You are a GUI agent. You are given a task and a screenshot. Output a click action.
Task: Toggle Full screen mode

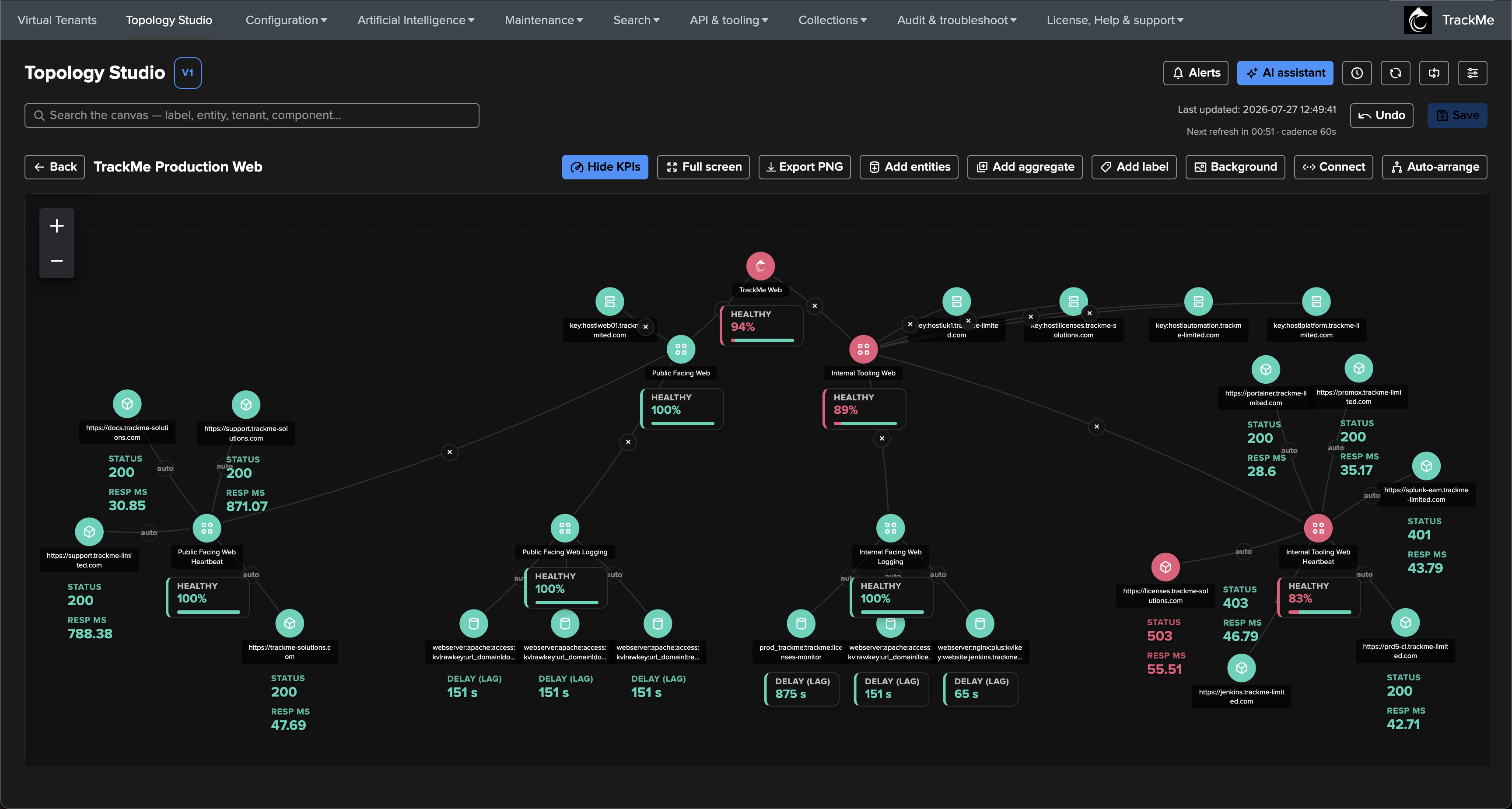(703, 167)
